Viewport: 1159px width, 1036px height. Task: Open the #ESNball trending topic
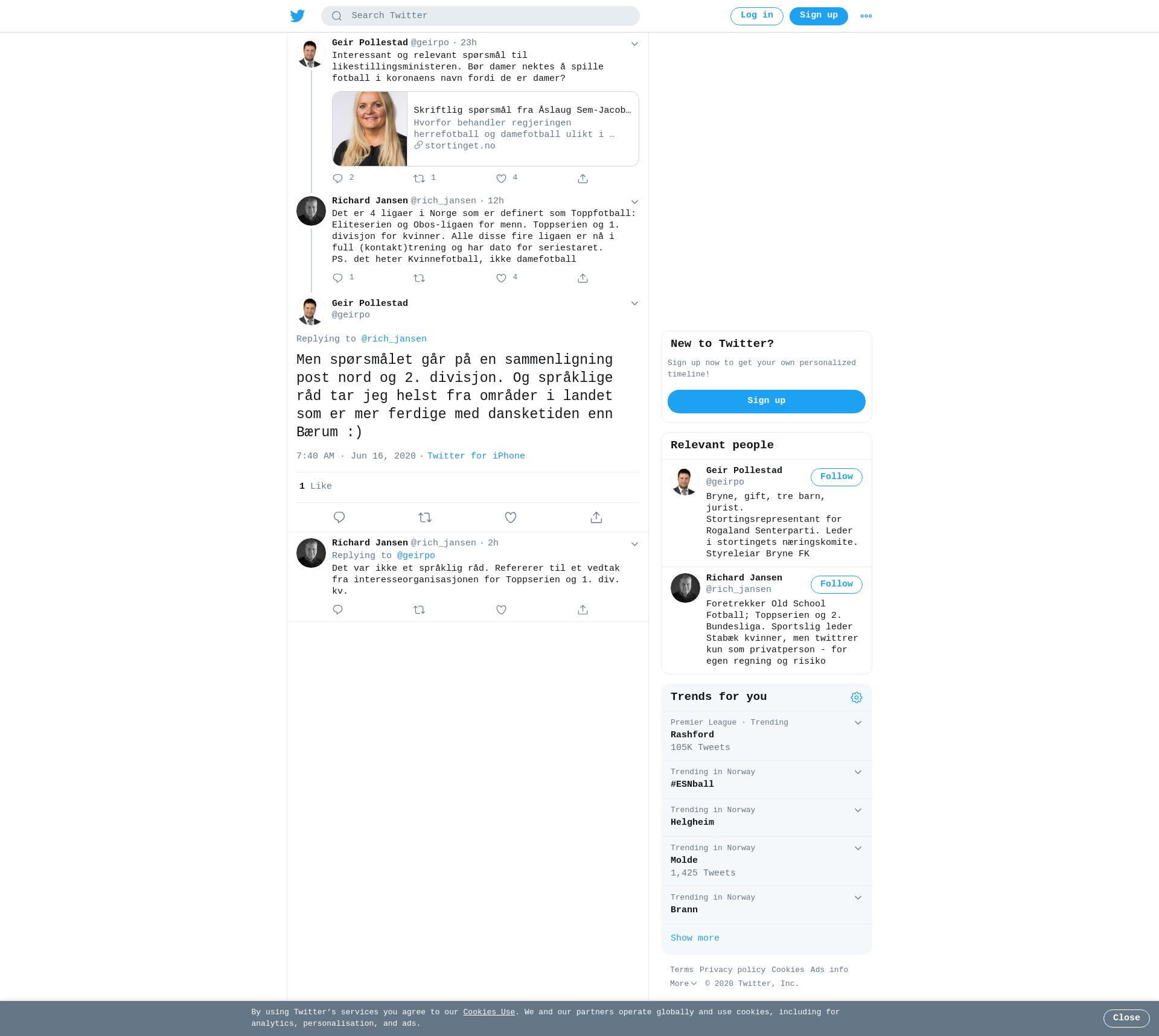767,780
